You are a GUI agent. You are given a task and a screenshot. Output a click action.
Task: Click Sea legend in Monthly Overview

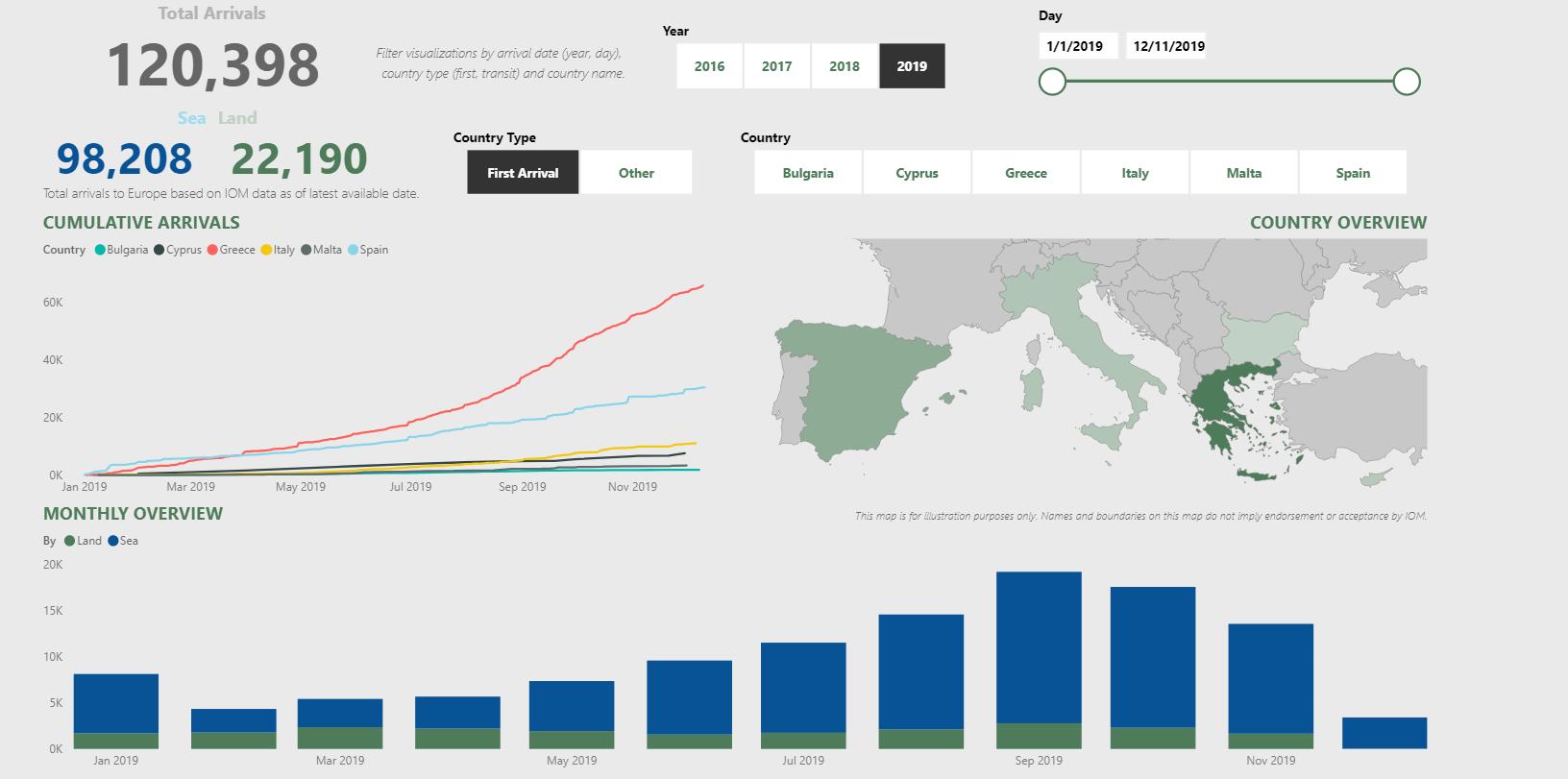pos(123,541)
